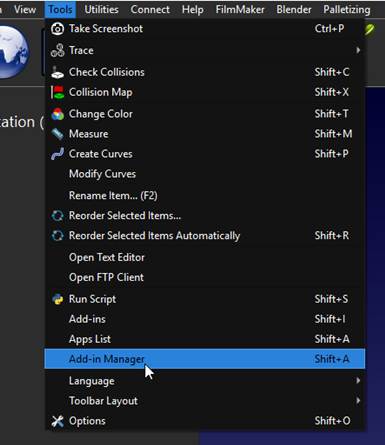
Task: Click the Options wrench icon
Action: click(x=57, y=421)
